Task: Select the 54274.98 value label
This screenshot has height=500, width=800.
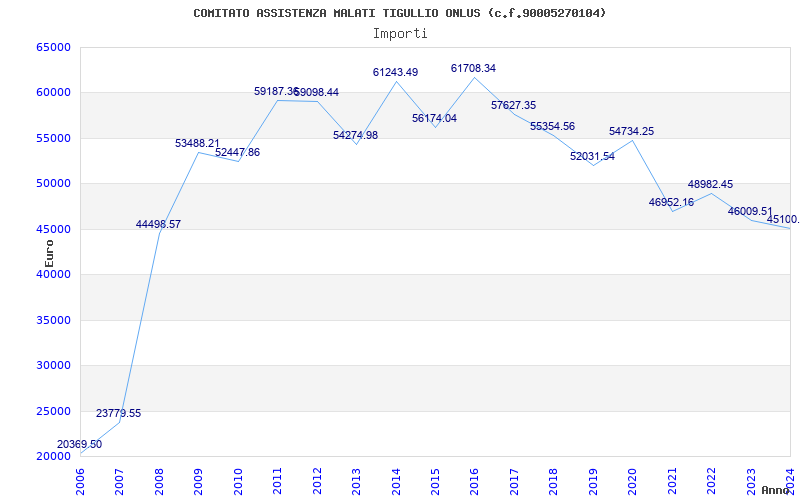Action: coord(356,135)
